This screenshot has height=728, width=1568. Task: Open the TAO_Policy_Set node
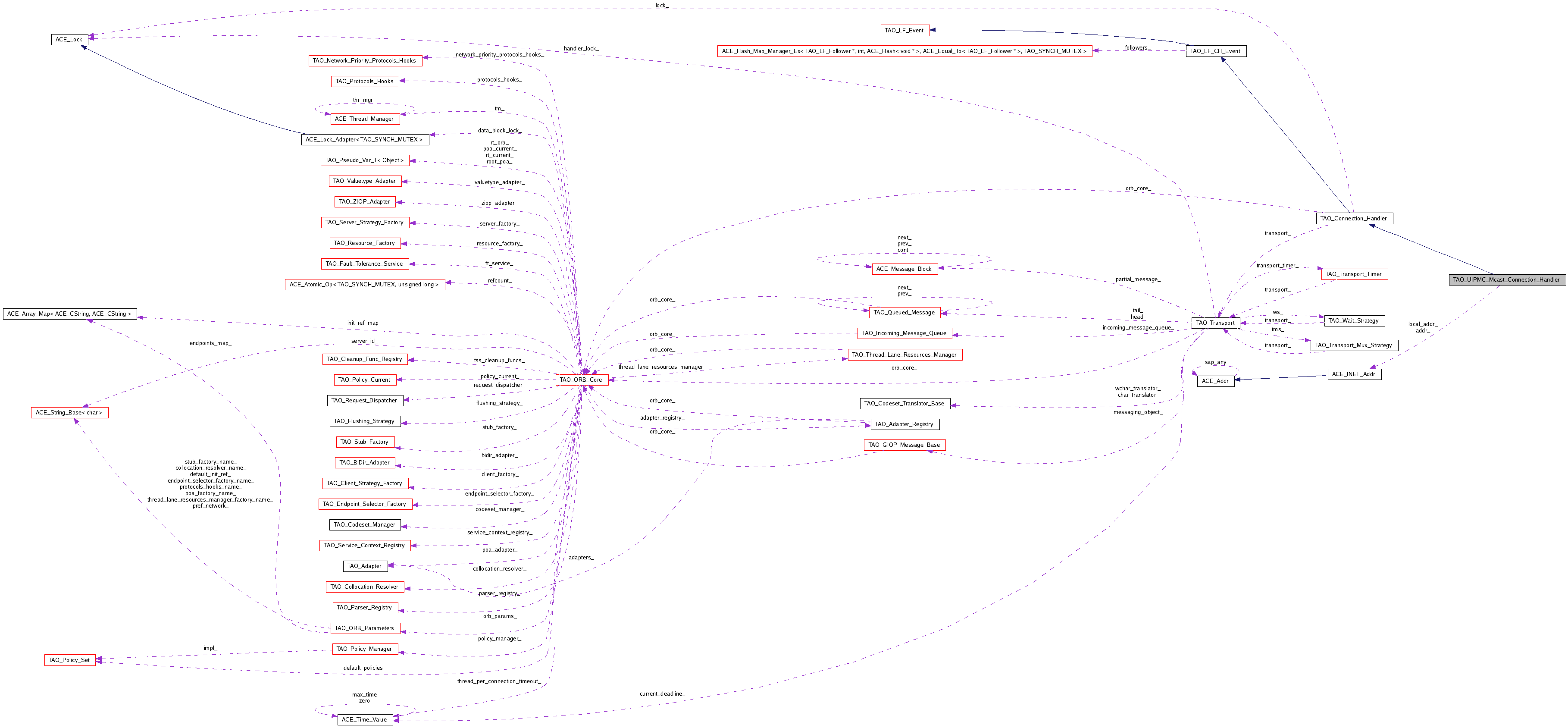[x=69, y=660]
